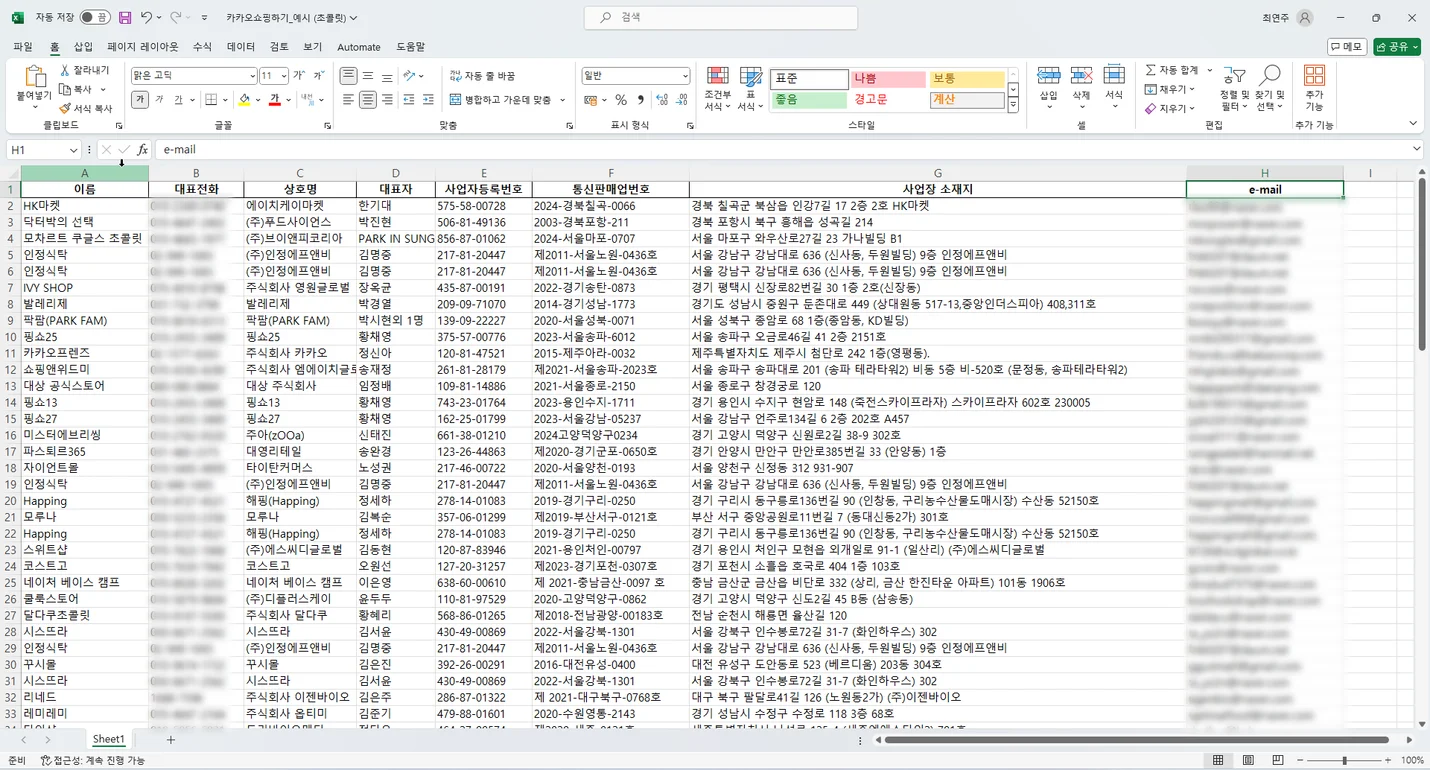Click the Find & Select (찾기 및 선택) button
Image resolution: width=1430 pixels, height=770 pixels.
1270,88
